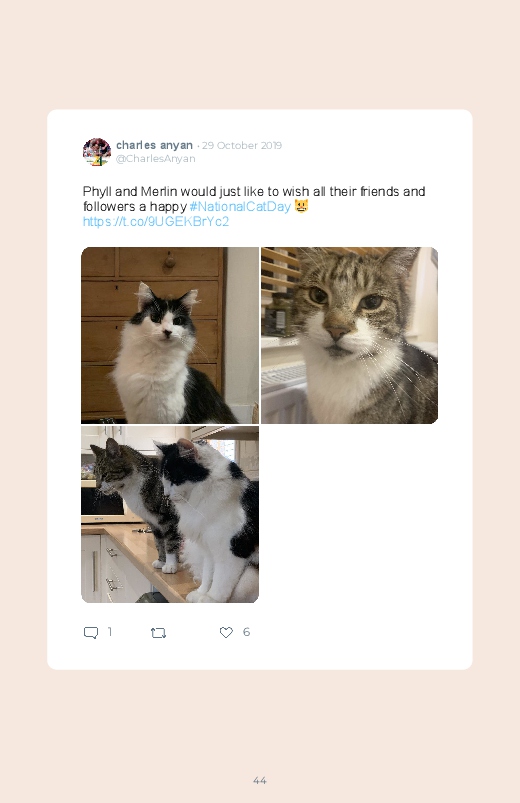This screenshot has height=803, width=520.
Task: Like the tweet with the heart icon
Action: (226, 632)
